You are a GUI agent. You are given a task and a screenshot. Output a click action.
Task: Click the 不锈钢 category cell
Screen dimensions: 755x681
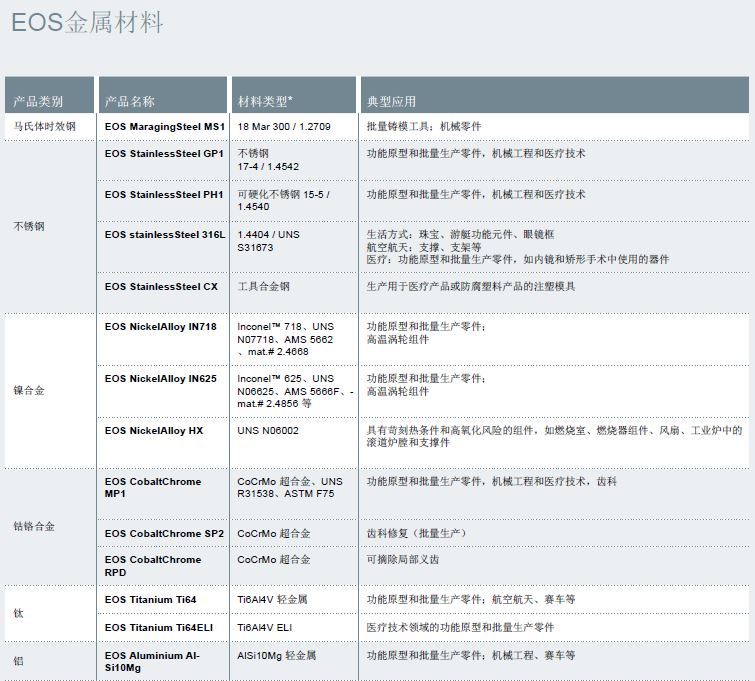pos(29,226)
